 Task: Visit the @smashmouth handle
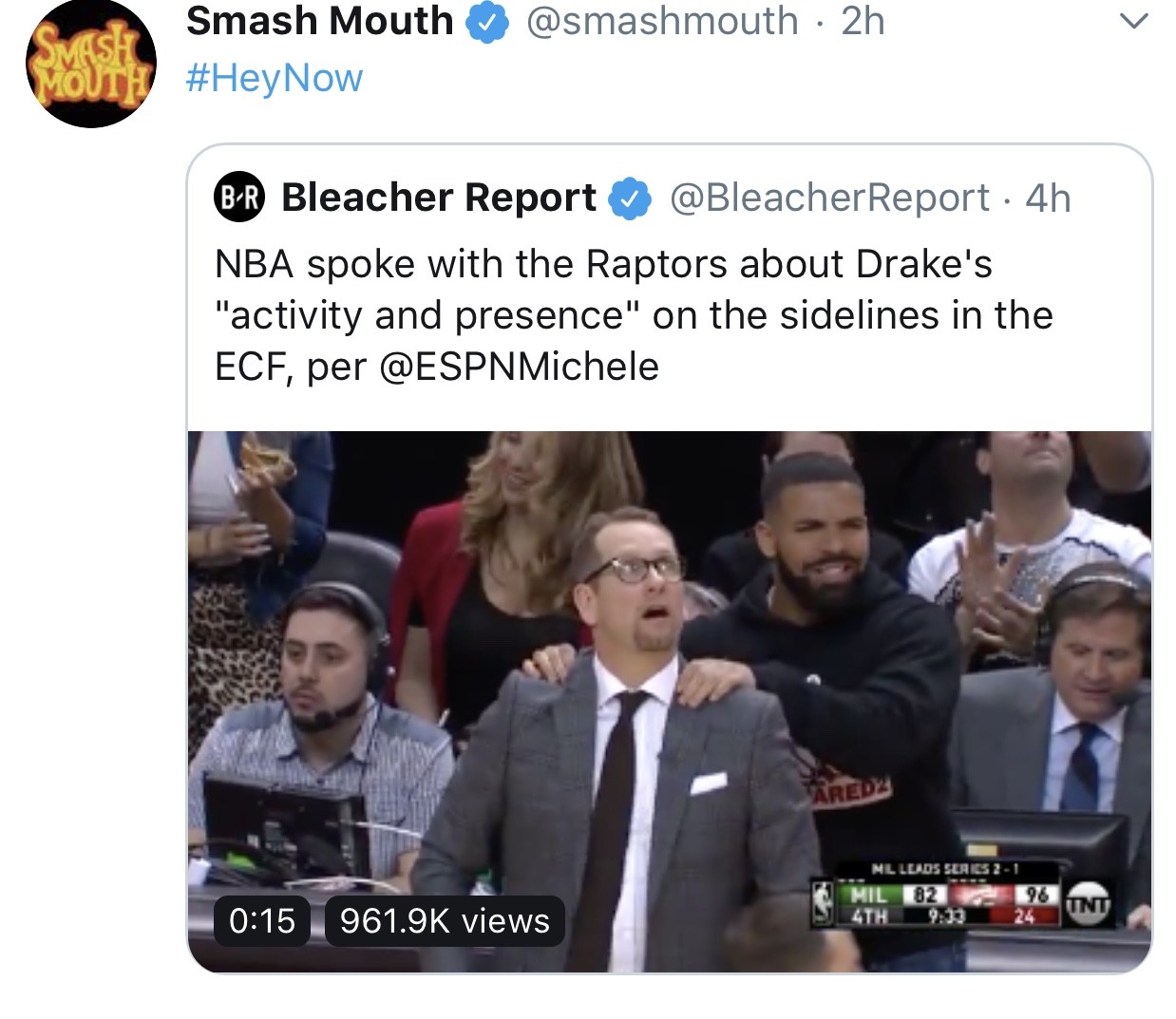[x=662, y=21]
